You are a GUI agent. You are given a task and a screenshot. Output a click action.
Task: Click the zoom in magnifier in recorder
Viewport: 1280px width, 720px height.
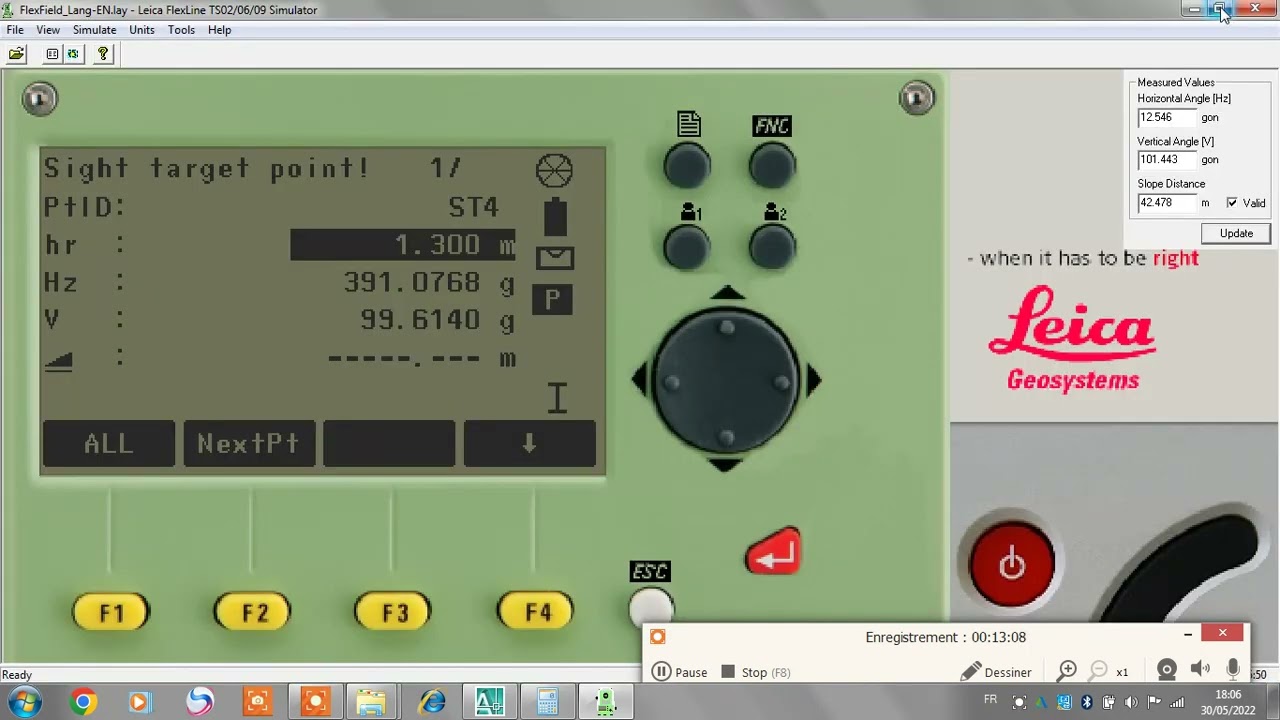1068,671
